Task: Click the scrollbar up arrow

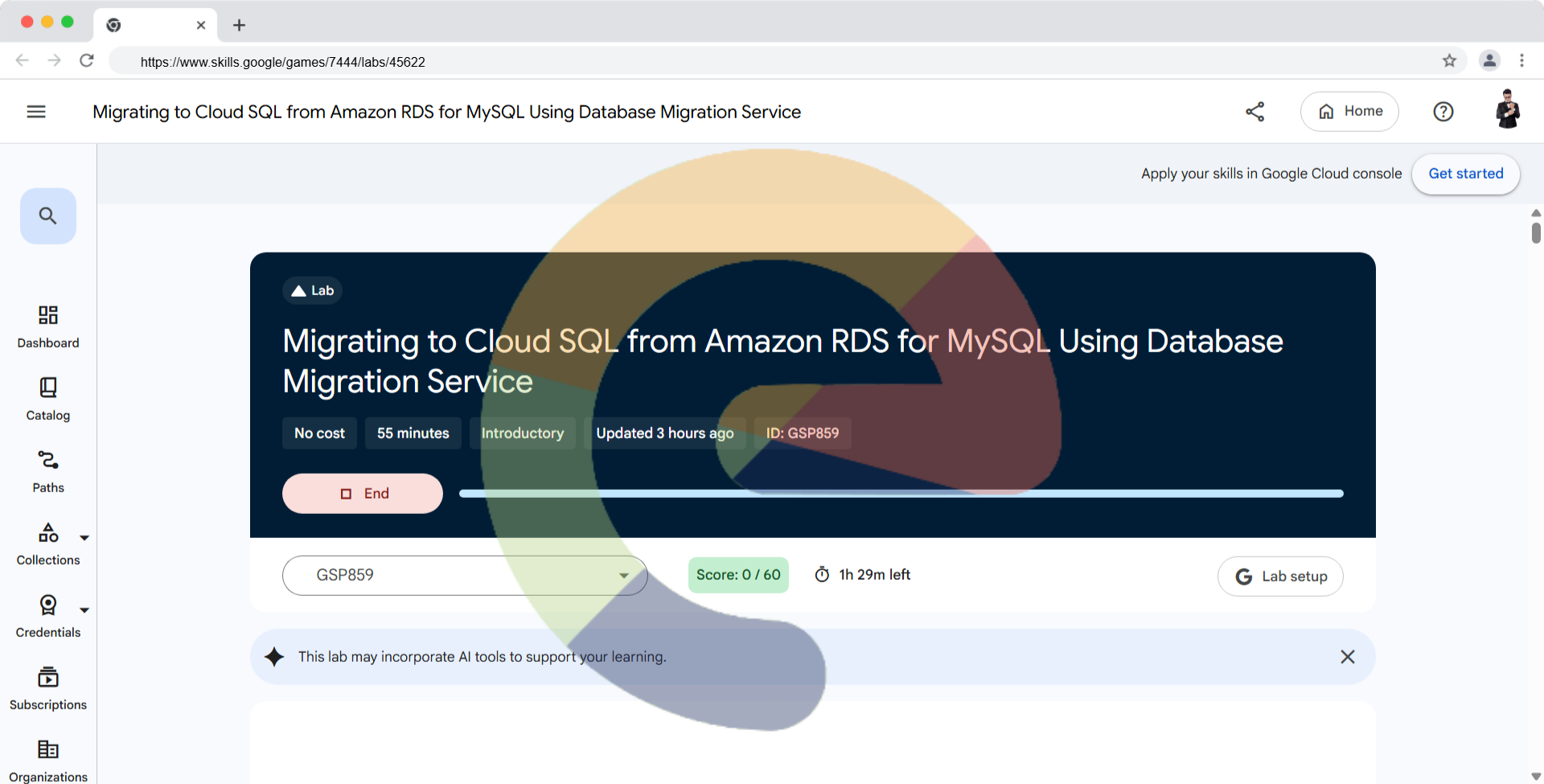Action: pos(1536,213)
